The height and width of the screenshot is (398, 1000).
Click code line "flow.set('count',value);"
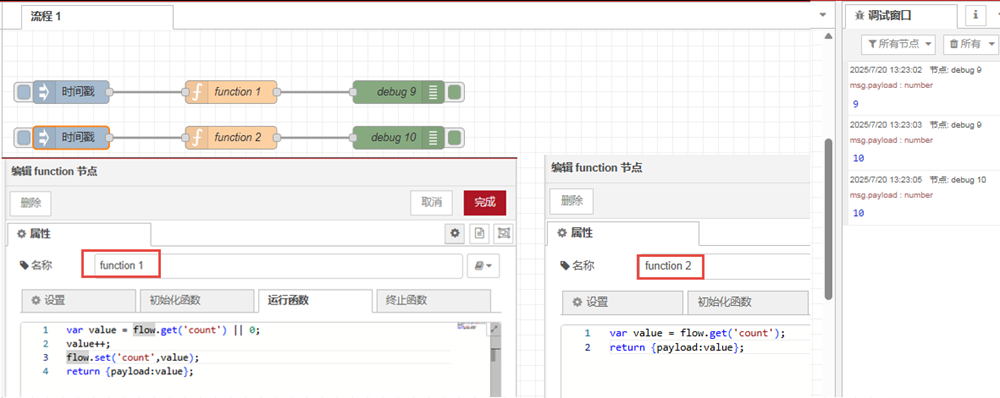pyautogui.click(x=133, y=357)
